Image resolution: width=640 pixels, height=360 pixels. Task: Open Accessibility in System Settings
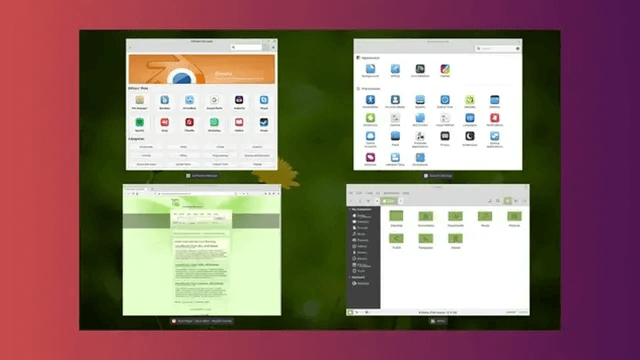point(370,102)
